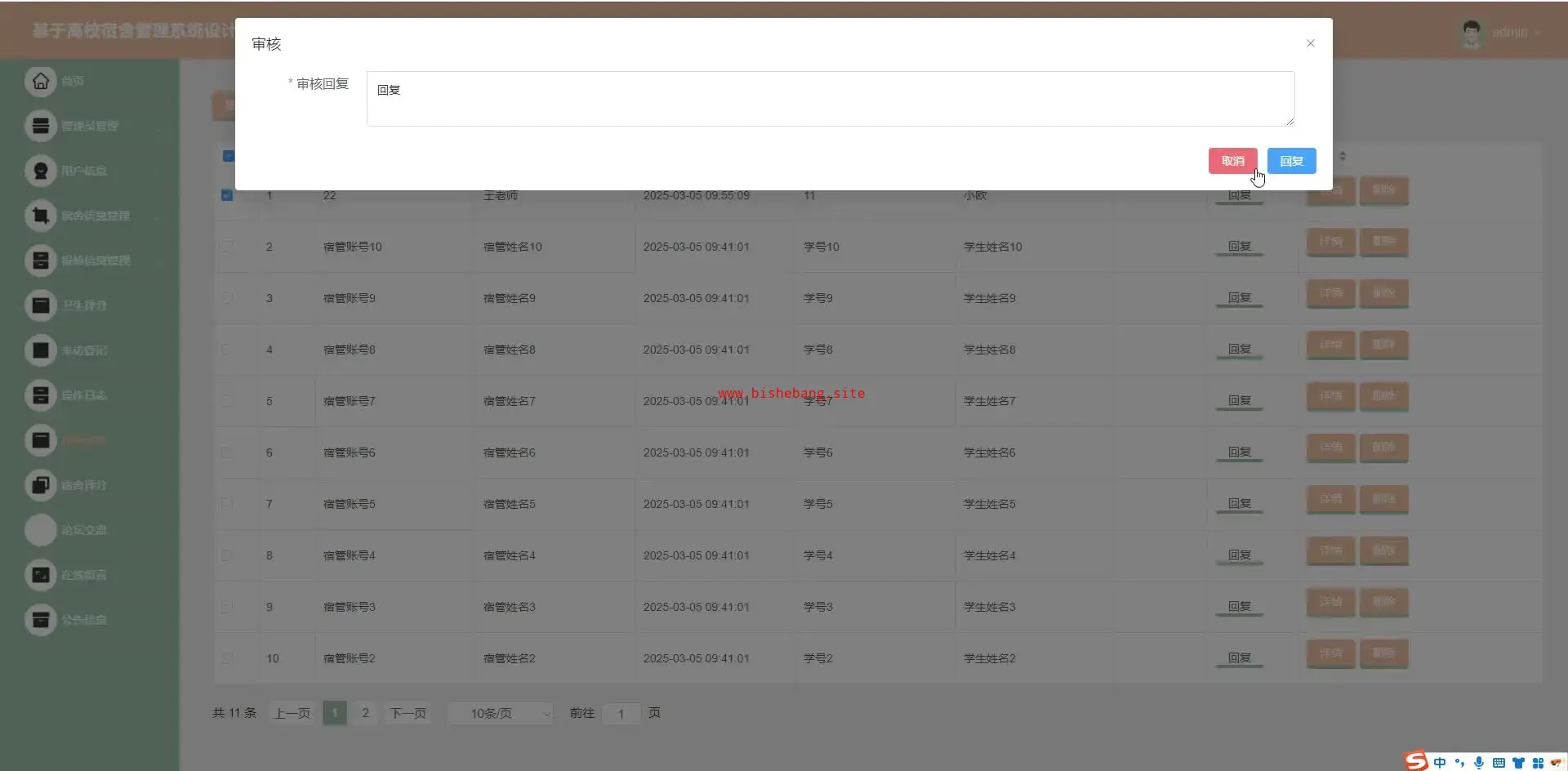Open 详情 for the 学生姓名9 row

tap(1331, 293)
